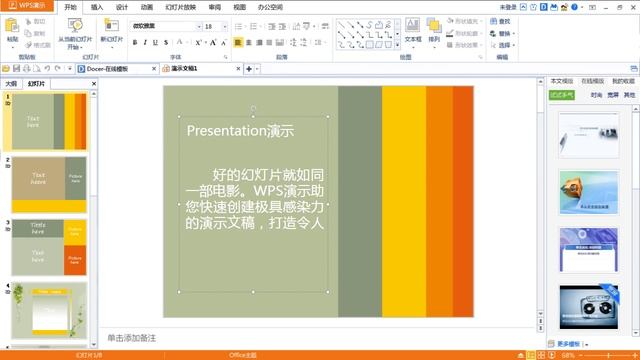Undo the last action
This screenshot has height=360, width=640.
[47, 69]
